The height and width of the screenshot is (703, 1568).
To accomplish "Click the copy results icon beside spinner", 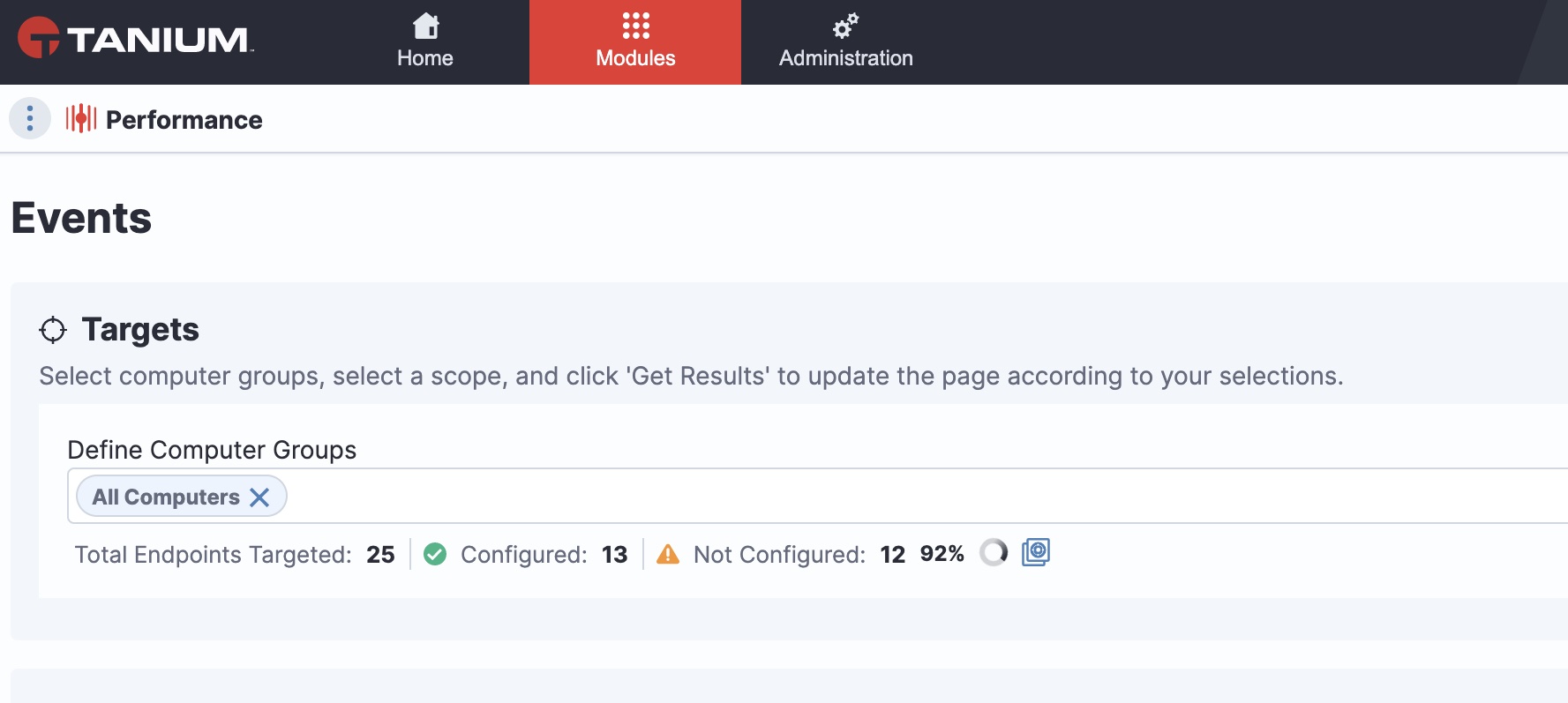I will 1036,552.
